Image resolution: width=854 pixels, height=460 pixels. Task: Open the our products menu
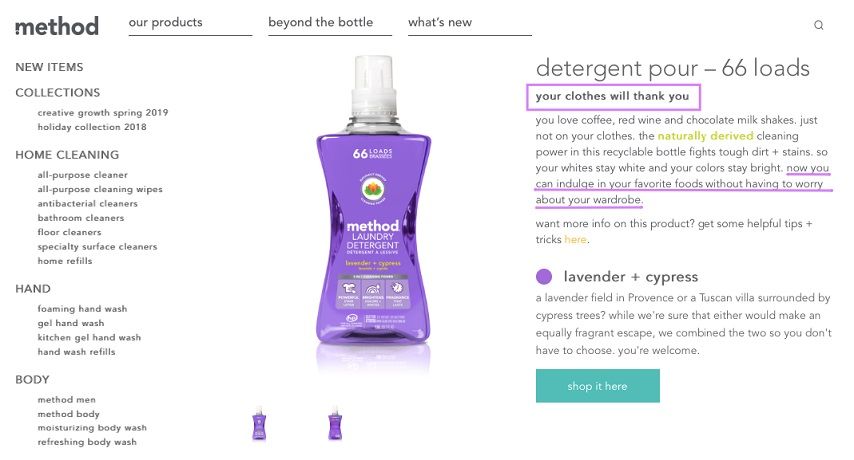166,22
